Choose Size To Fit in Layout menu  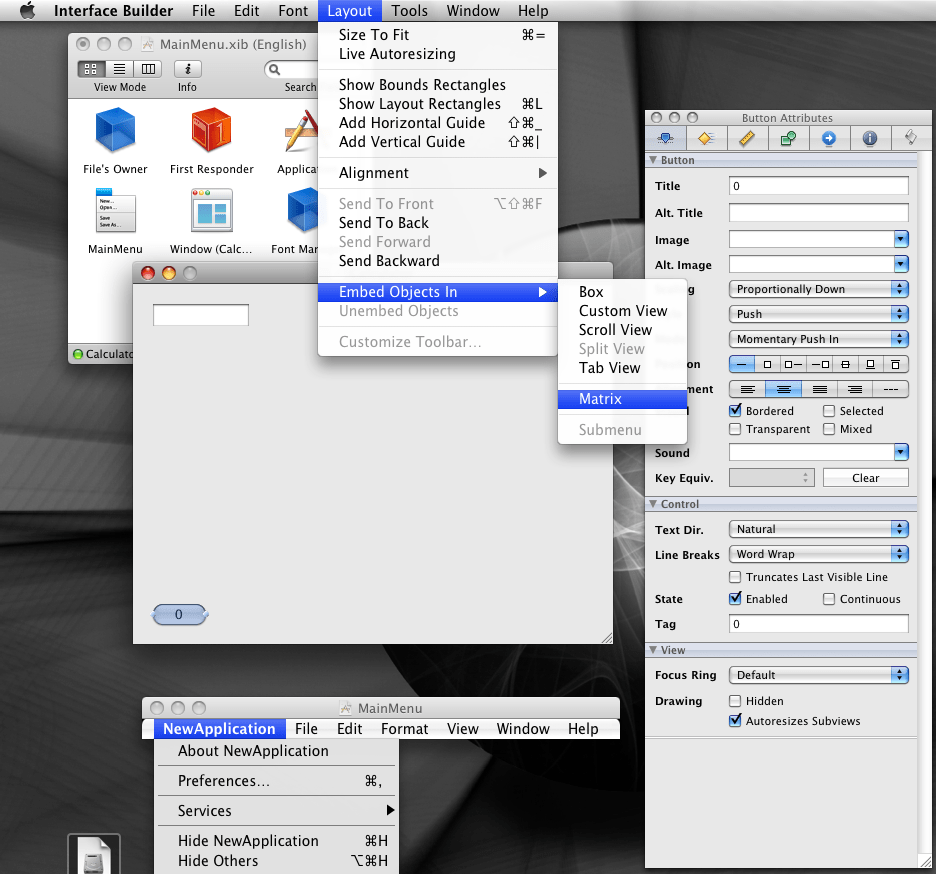(438, 35)
